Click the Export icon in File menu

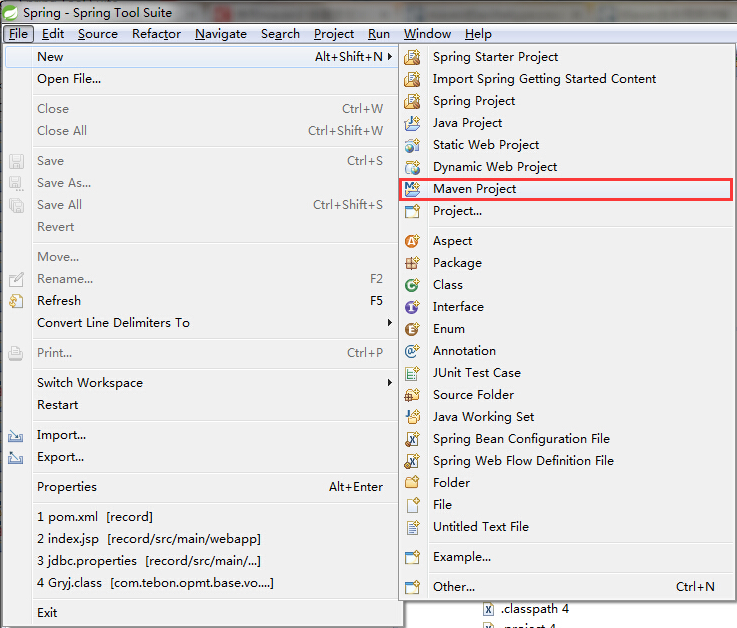(x=16, y=457)
